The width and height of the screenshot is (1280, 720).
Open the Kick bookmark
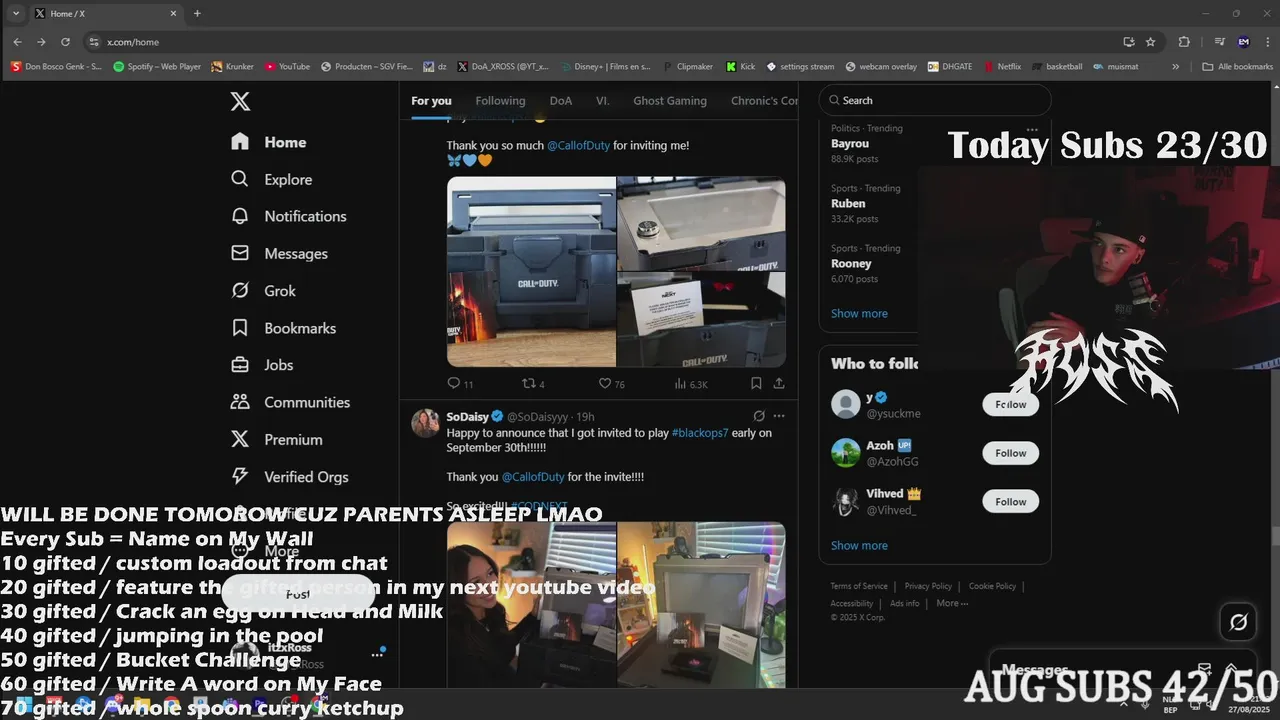741,66
